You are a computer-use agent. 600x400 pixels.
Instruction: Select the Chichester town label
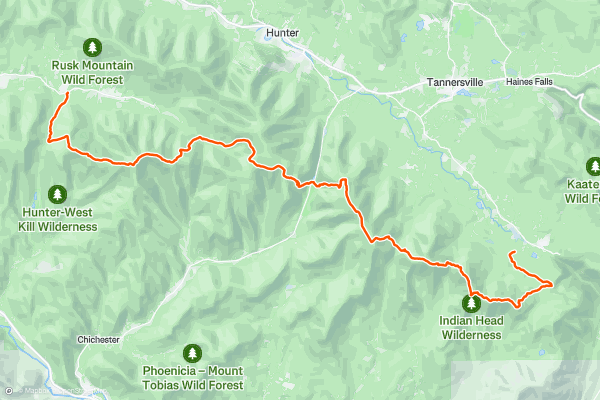point(98,340)
